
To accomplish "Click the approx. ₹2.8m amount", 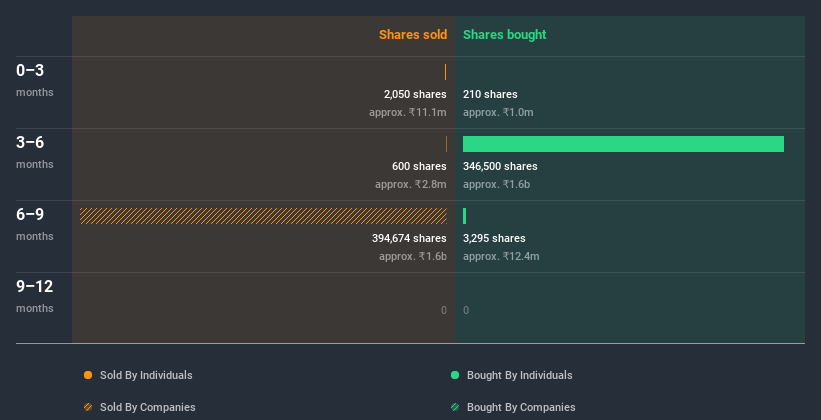I will point(410,184).
